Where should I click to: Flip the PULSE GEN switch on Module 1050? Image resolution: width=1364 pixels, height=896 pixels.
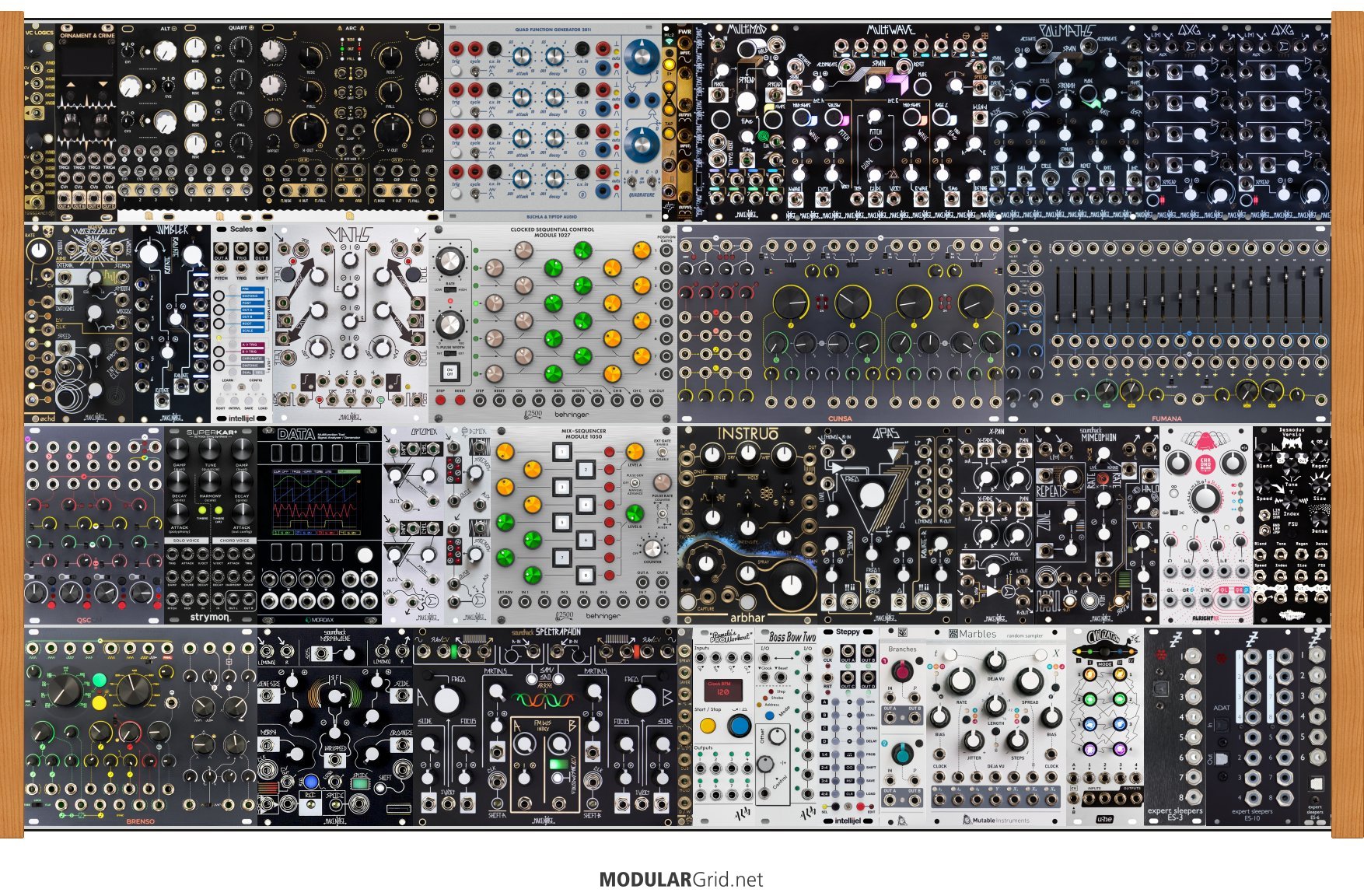[x=636, y=484]
